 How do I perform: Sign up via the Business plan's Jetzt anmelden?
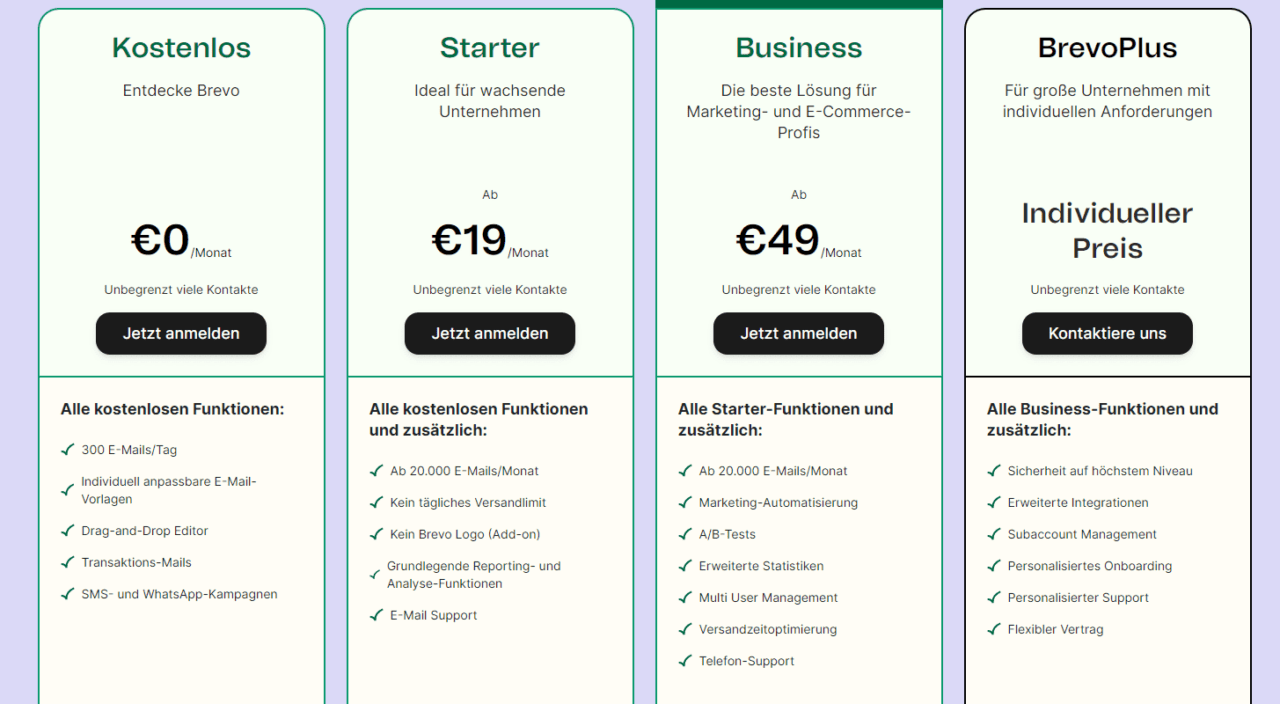pos(798,334)
